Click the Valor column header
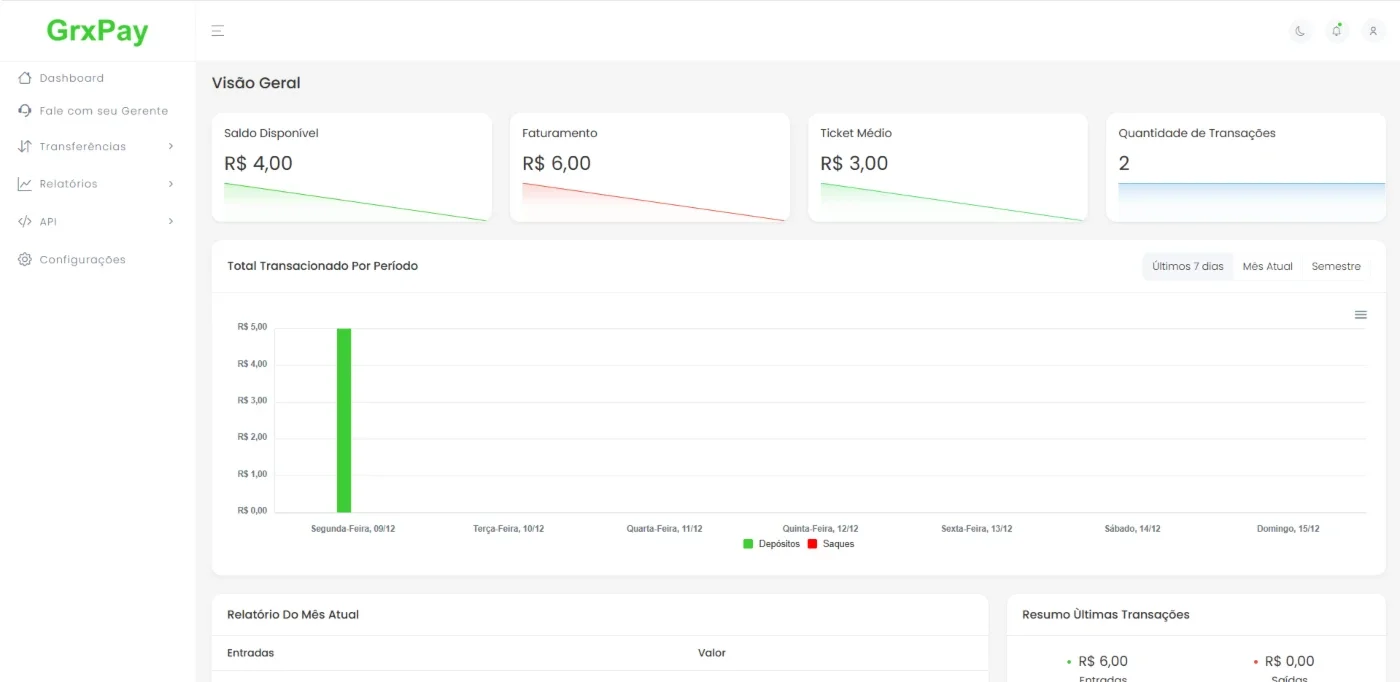Screen dimensions: 1400x682 (711, 653)
